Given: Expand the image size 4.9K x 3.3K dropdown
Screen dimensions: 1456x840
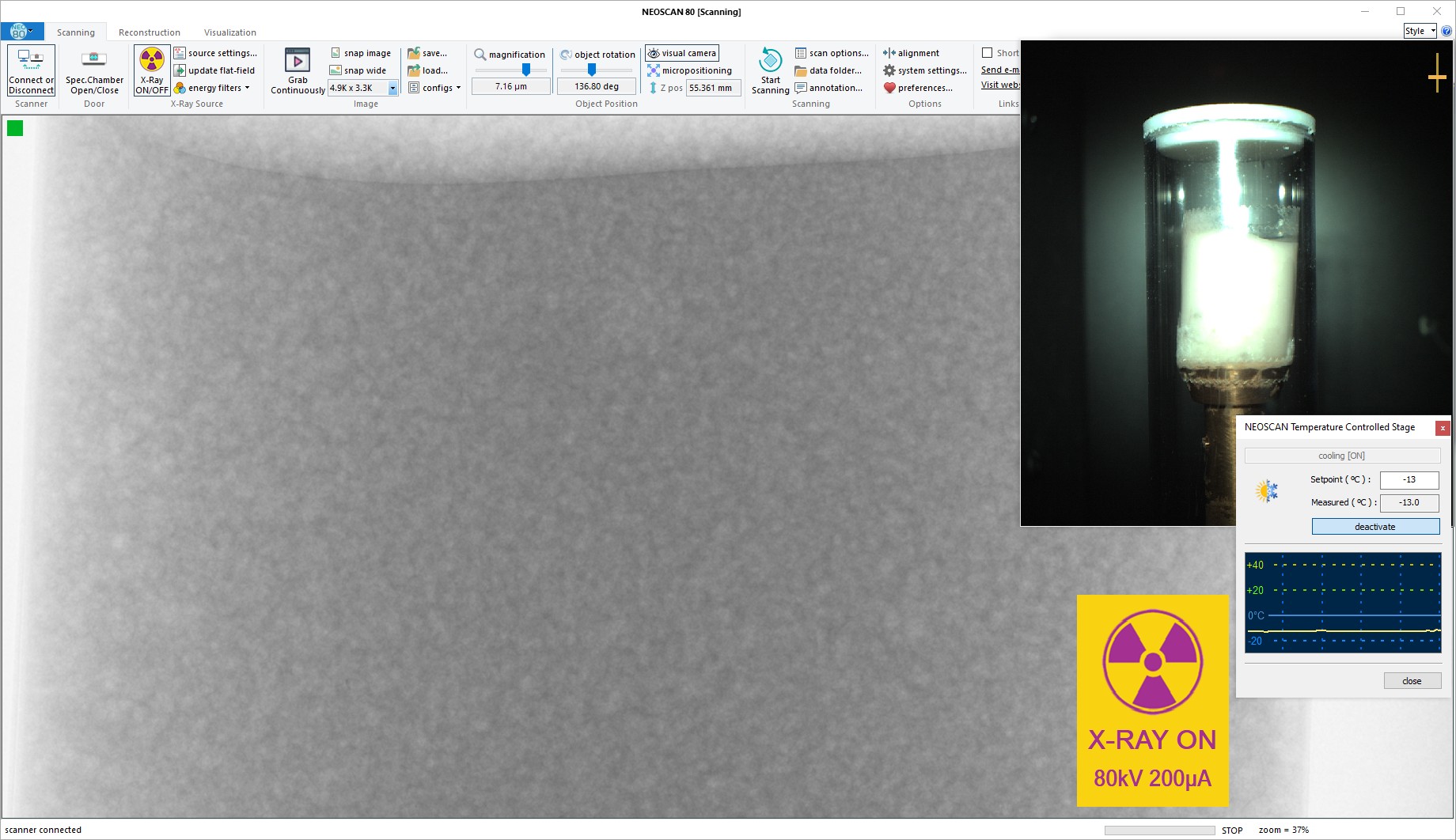Looking at the screenshot, I should tap(392, 89).
